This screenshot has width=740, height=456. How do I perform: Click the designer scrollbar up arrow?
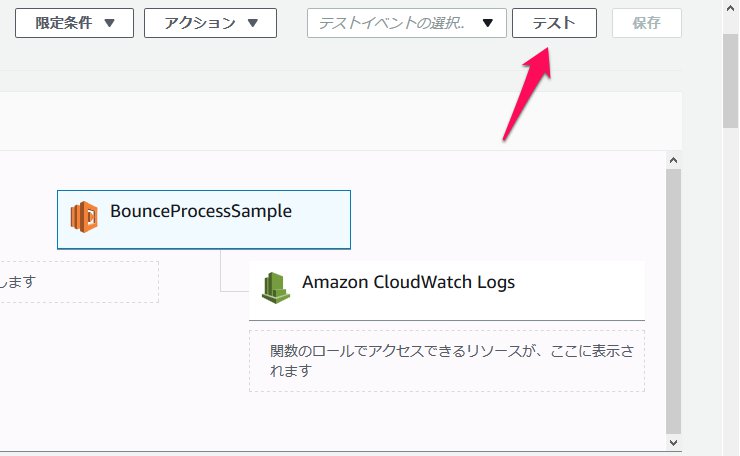pos(673,160)
